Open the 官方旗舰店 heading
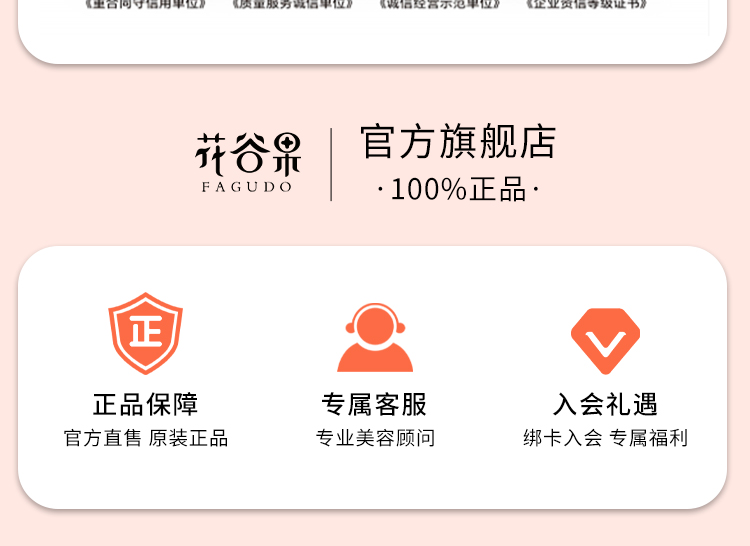750x546 pixels. 458,141
